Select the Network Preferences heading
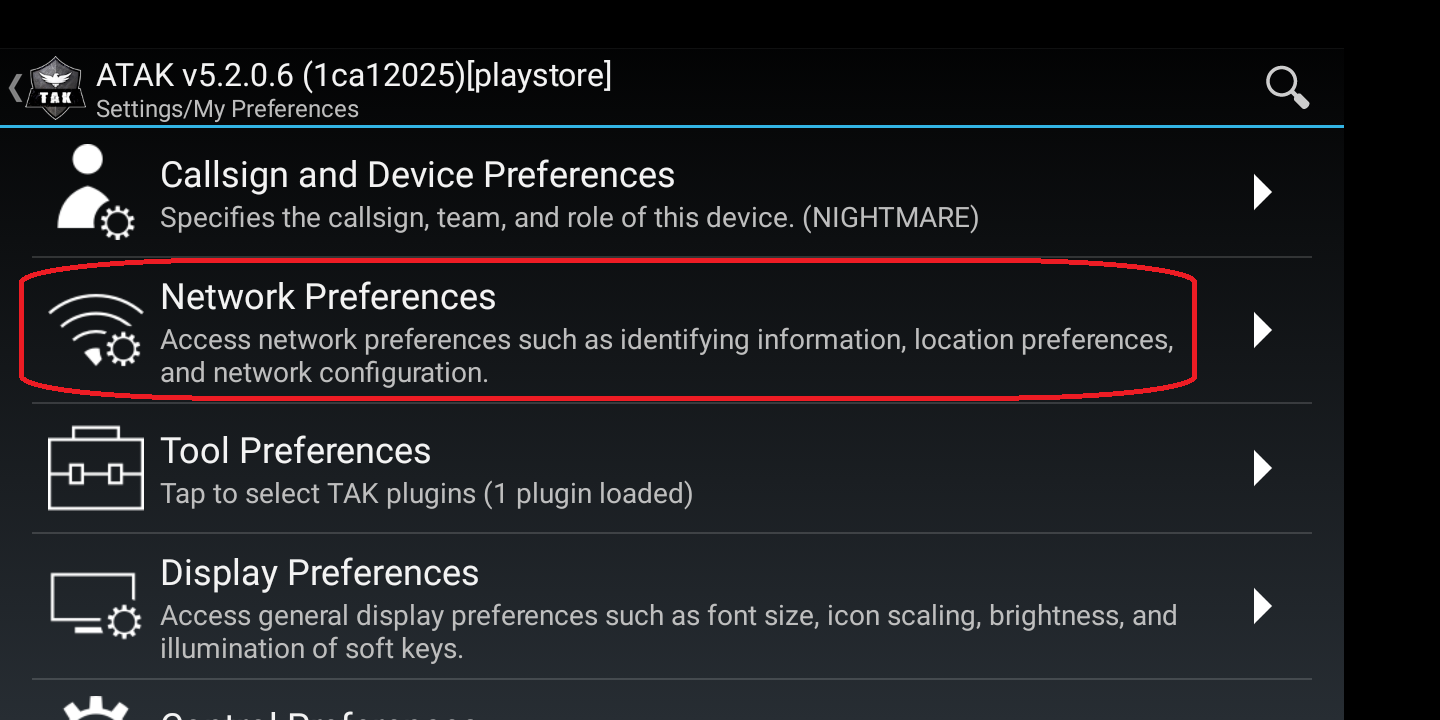 [328, 297]
